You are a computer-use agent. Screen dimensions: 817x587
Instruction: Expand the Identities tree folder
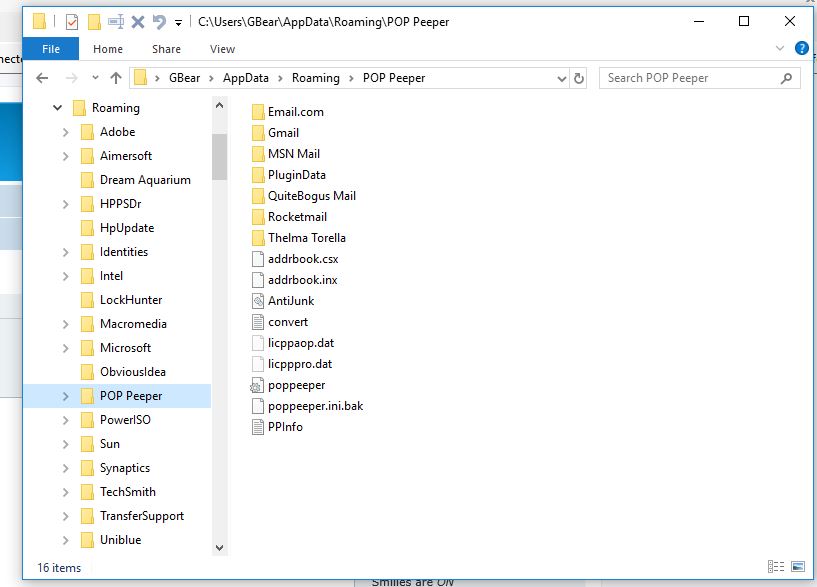66,252
